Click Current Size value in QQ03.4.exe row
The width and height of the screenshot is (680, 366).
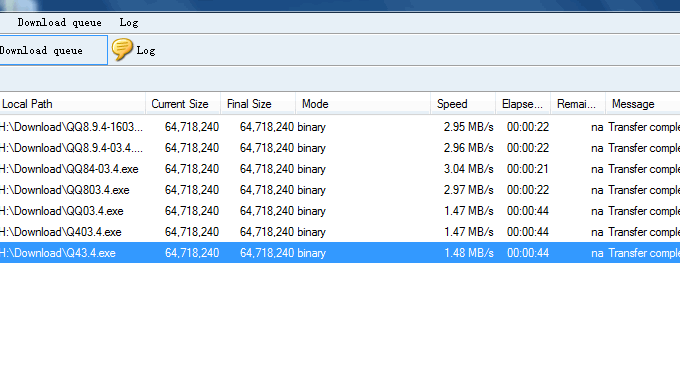click(192, 211)
